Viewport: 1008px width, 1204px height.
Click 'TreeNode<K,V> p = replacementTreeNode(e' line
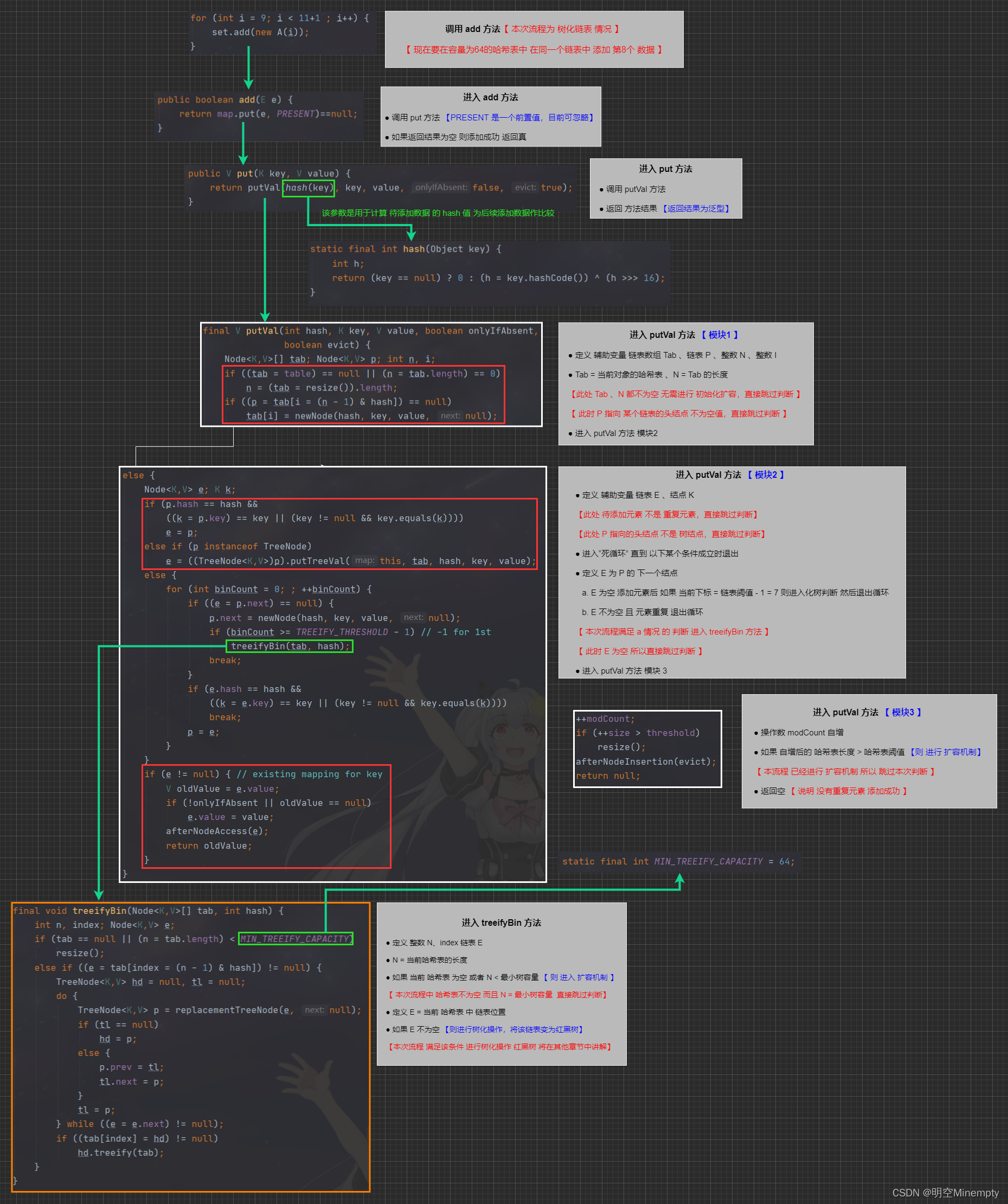(x=220, y=1010)
